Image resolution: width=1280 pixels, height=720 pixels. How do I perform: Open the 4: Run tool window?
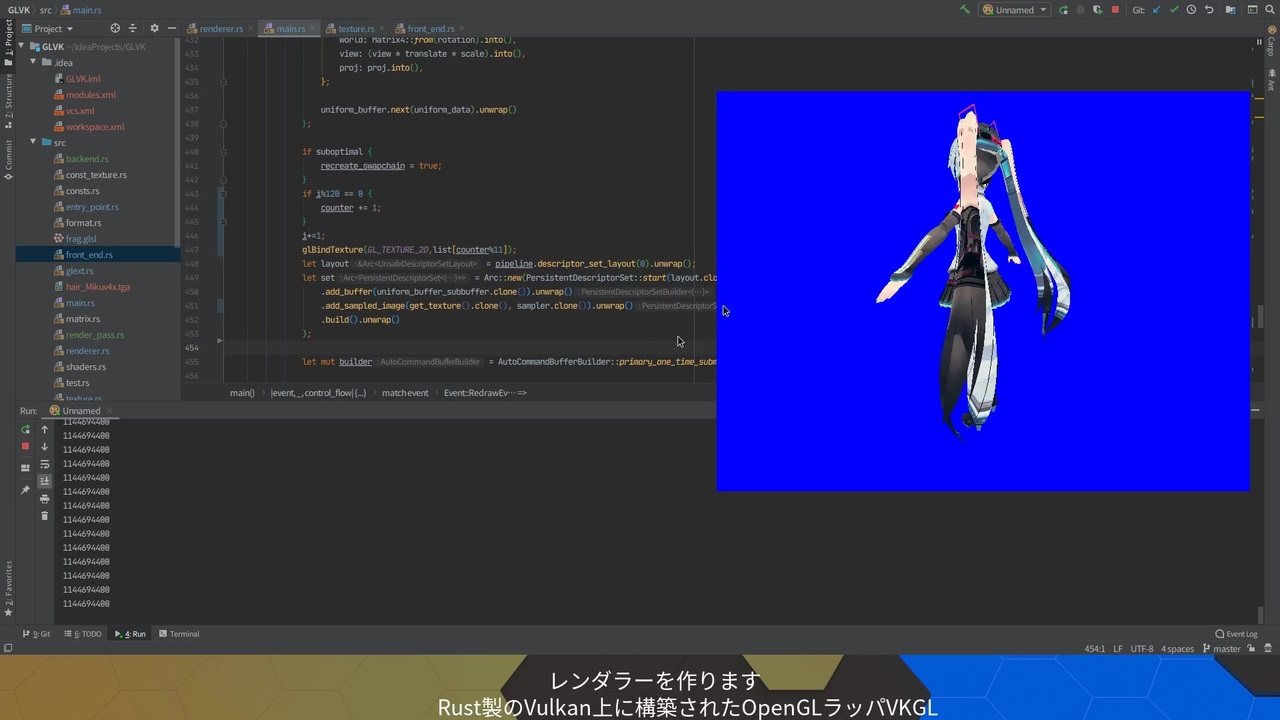tap(129, 634)
